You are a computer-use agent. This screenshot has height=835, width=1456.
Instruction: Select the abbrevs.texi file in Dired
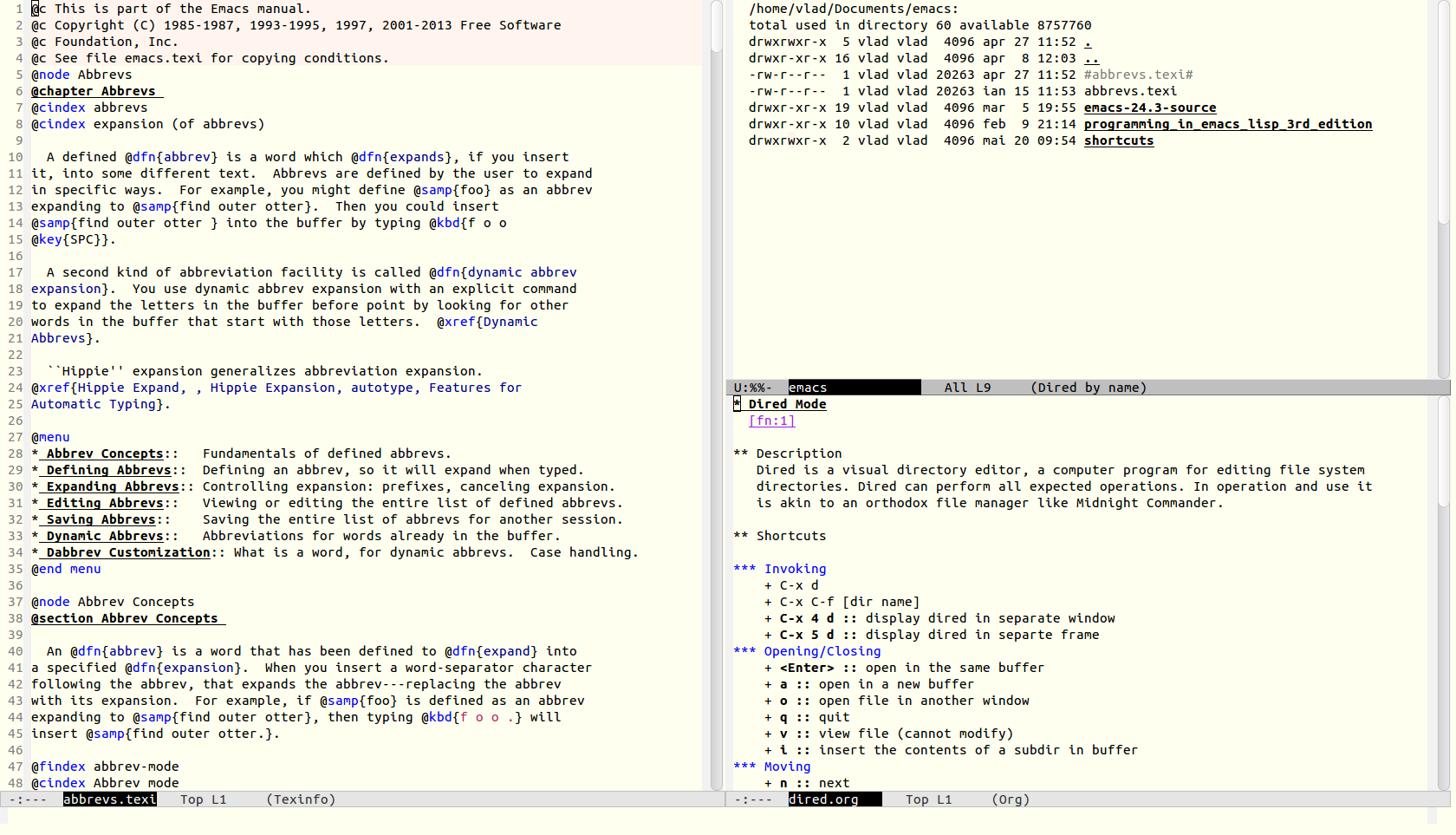tap(1130, 91)
